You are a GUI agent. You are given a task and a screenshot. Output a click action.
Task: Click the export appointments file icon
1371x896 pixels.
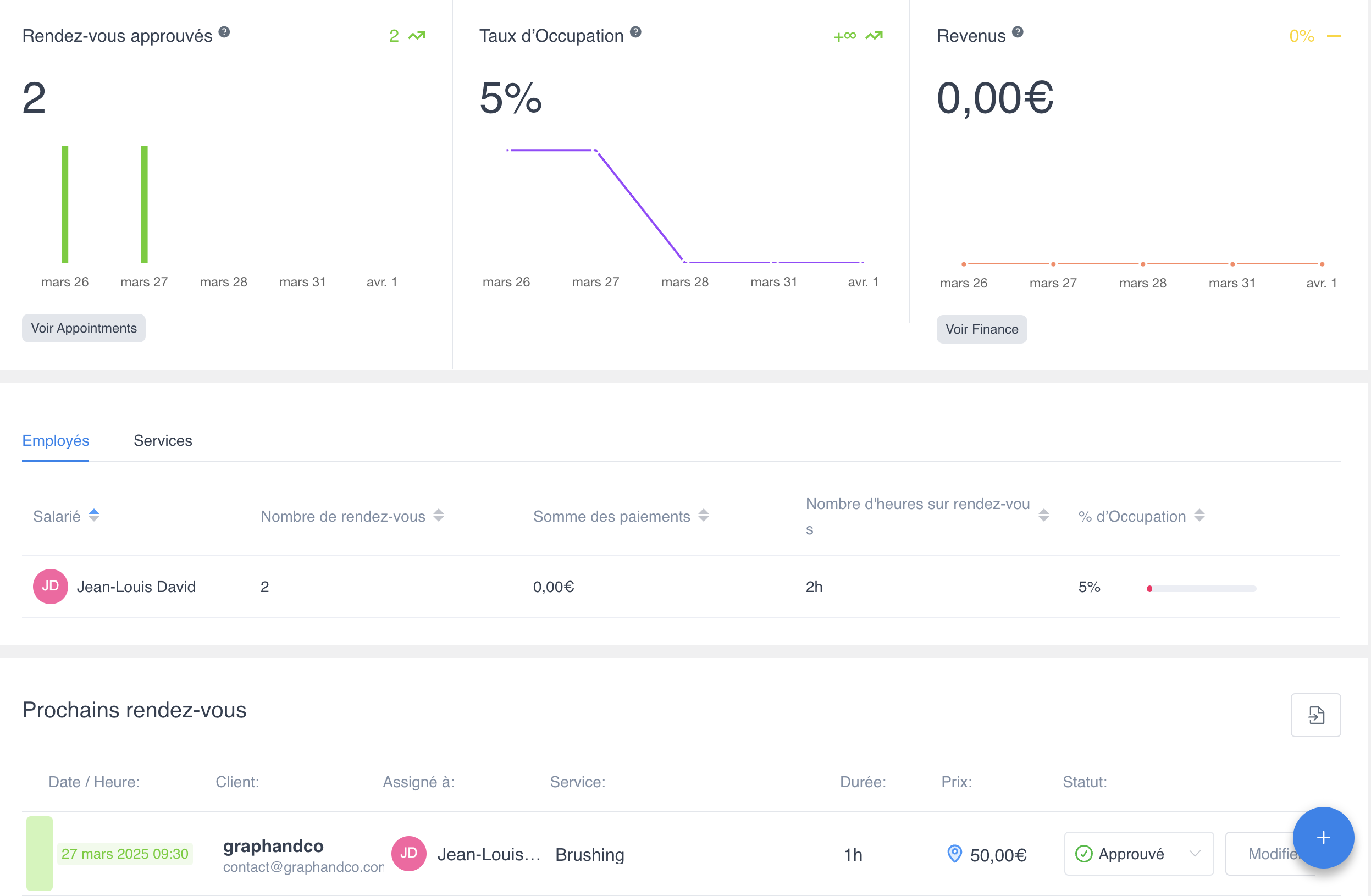click(1315, 715)
